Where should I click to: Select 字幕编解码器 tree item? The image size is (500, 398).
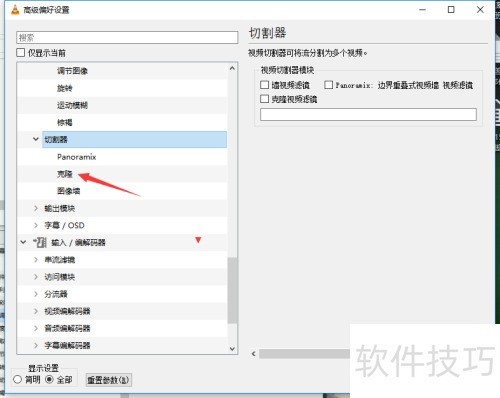click(67, 346)
